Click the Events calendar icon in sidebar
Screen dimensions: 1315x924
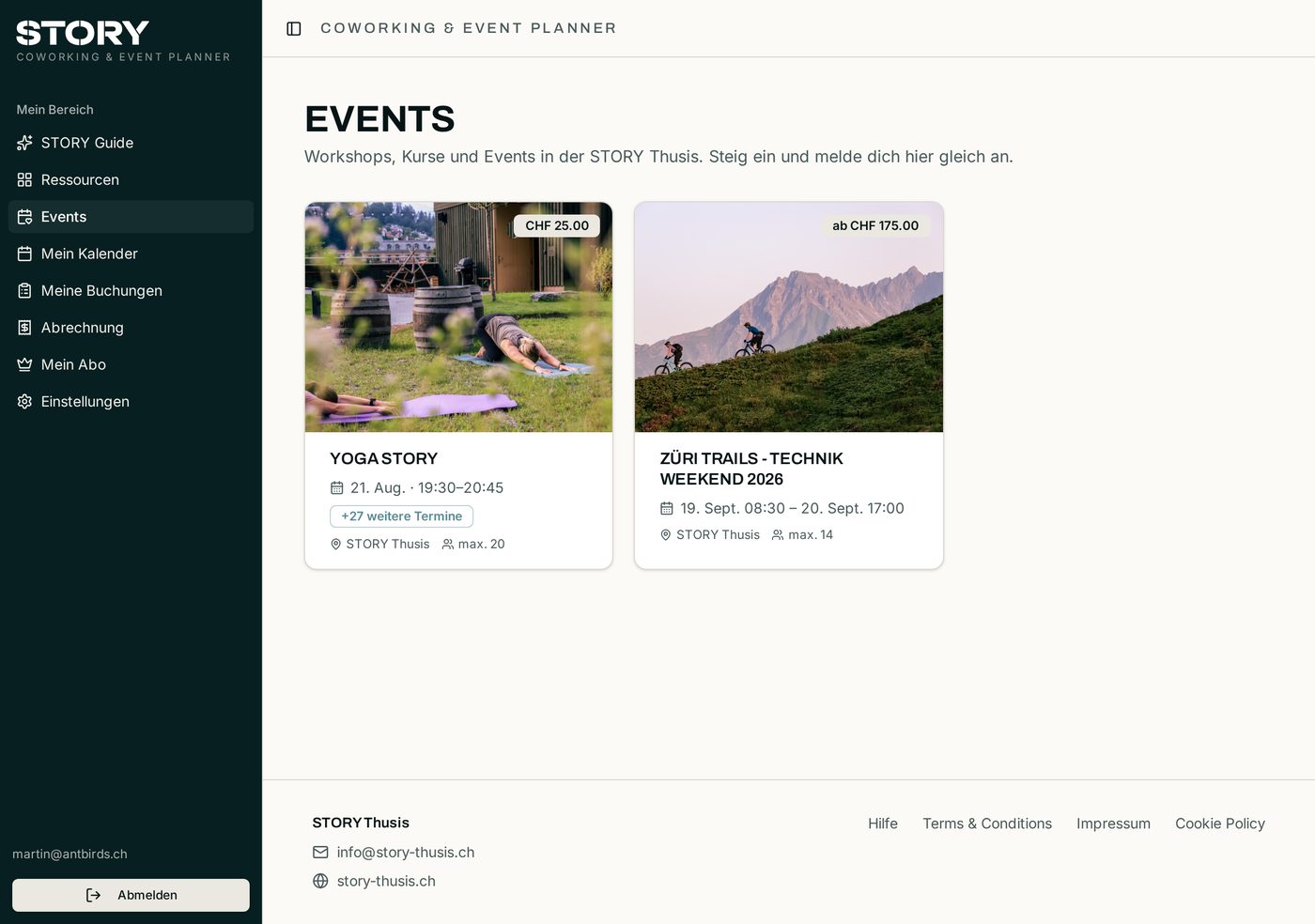pyautogui.click(x=24, y=217)
